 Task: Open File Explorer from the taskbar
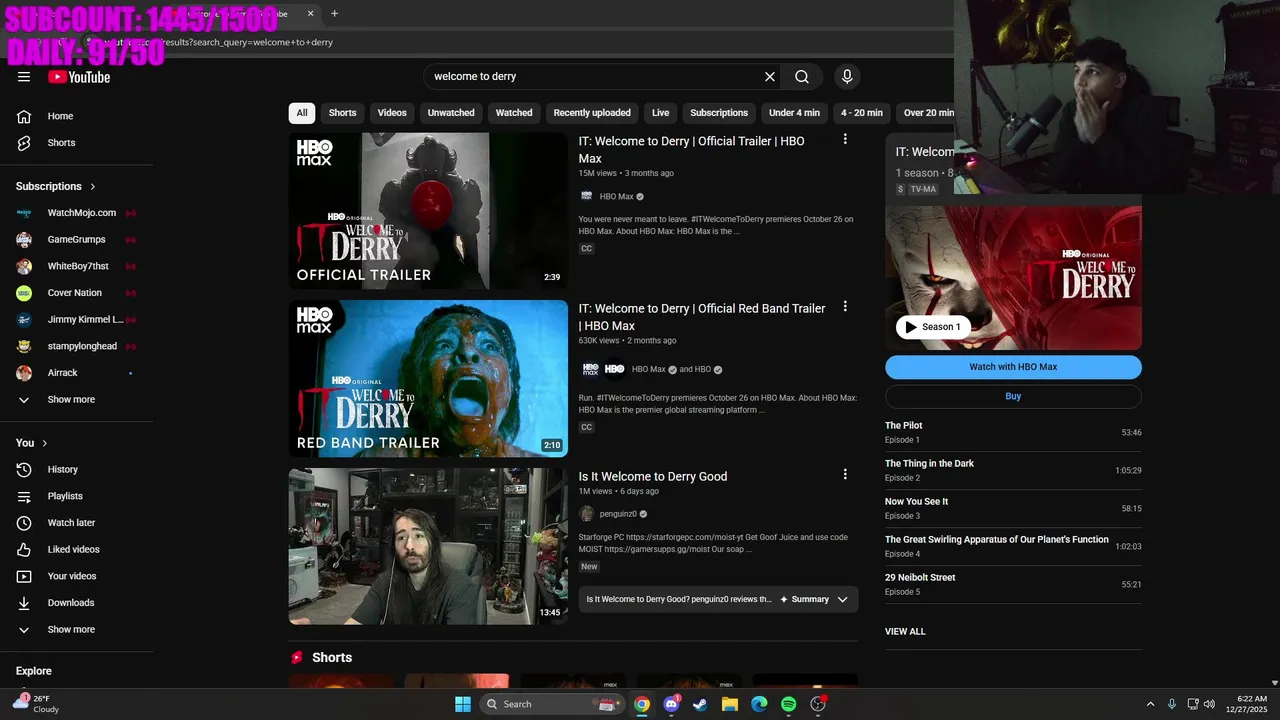point(729,704)
